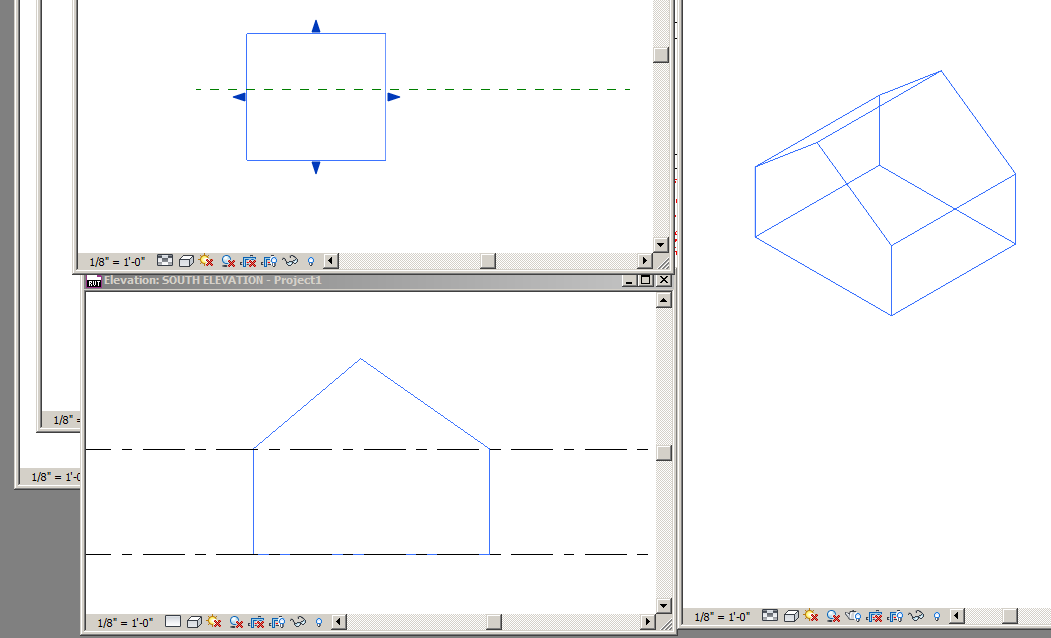Open Detail Level menu in 3D view
Screen dimensions: 1051x638
pos(770,615)
